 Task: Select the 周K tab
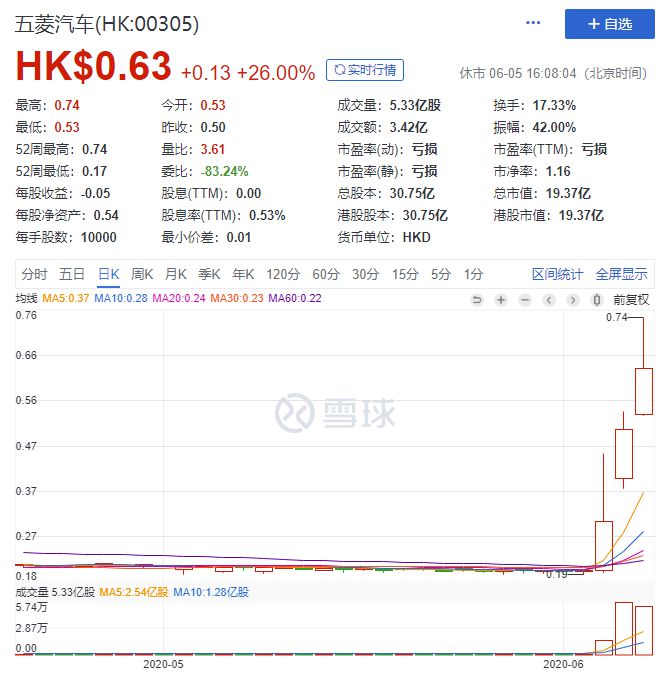click(x=142, y=274)
